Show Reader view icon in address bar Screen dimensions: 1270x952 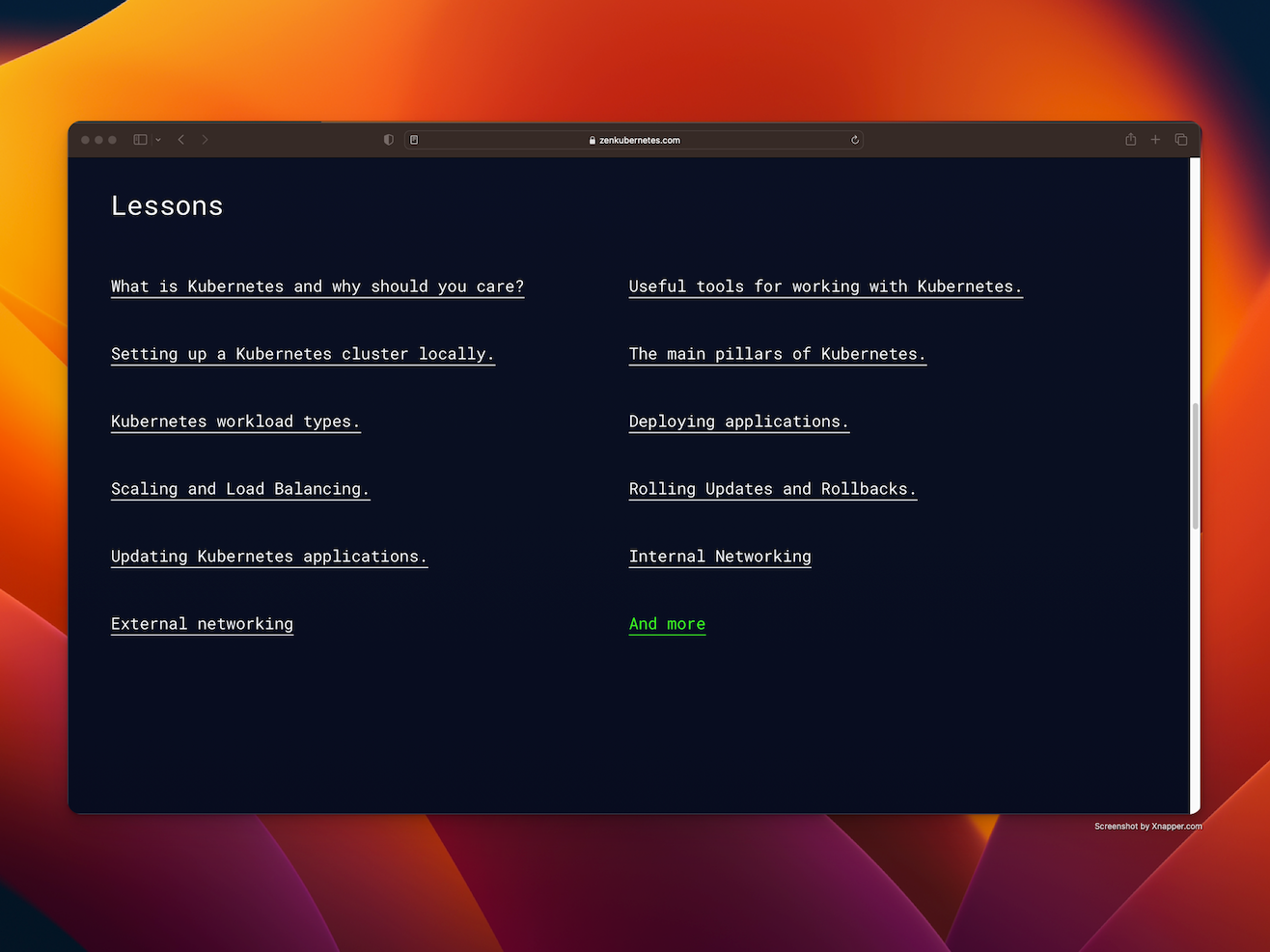(414, 140)
